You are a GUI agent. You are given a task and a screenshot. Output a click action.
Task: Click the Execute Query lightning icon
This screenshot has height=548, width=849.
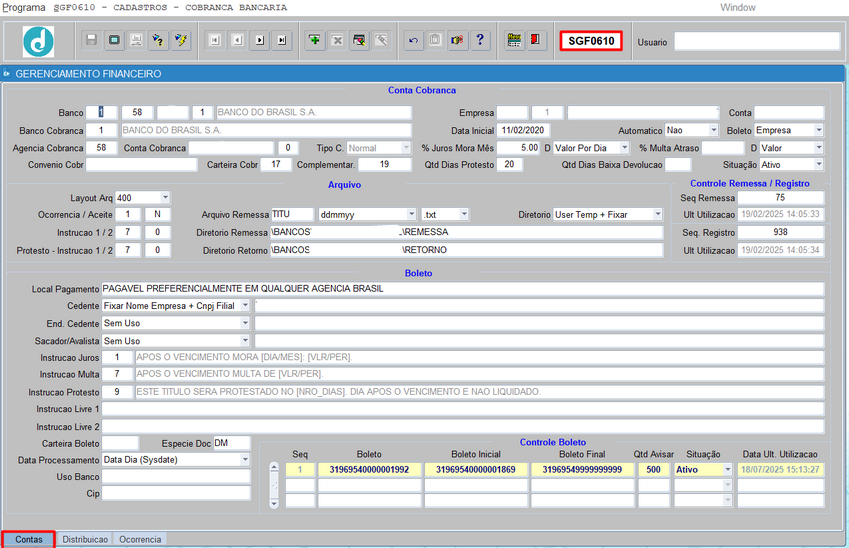181,40
